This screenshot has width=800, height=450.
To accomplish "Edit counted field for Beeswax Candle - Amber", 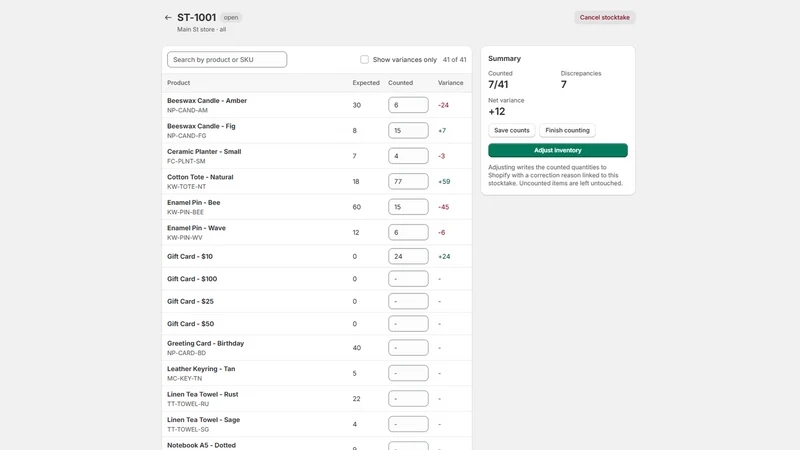I will click(x=408, y=105).
